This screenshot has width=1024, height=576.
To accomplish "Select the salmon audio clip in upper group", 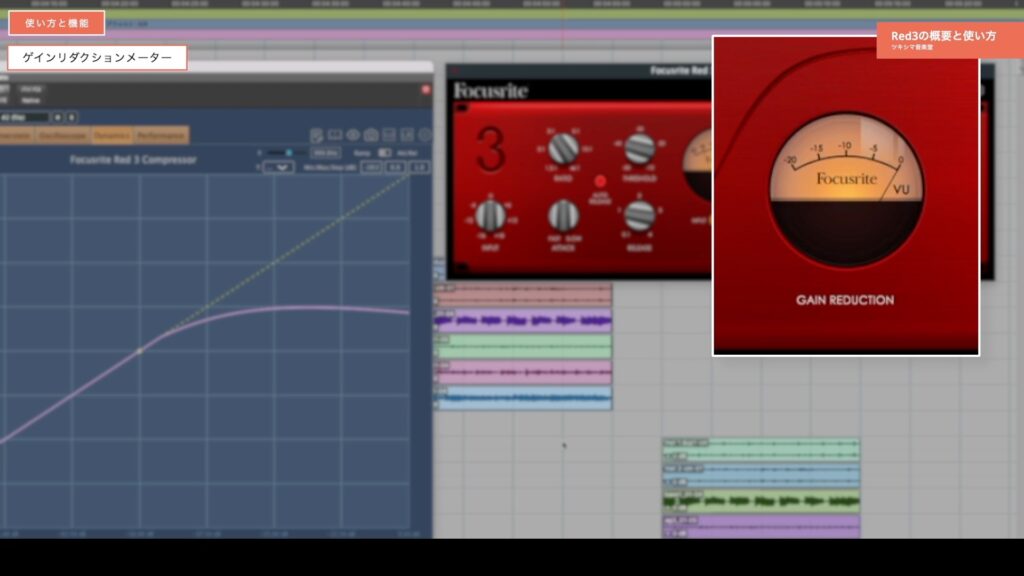I will tap(523, 296).
